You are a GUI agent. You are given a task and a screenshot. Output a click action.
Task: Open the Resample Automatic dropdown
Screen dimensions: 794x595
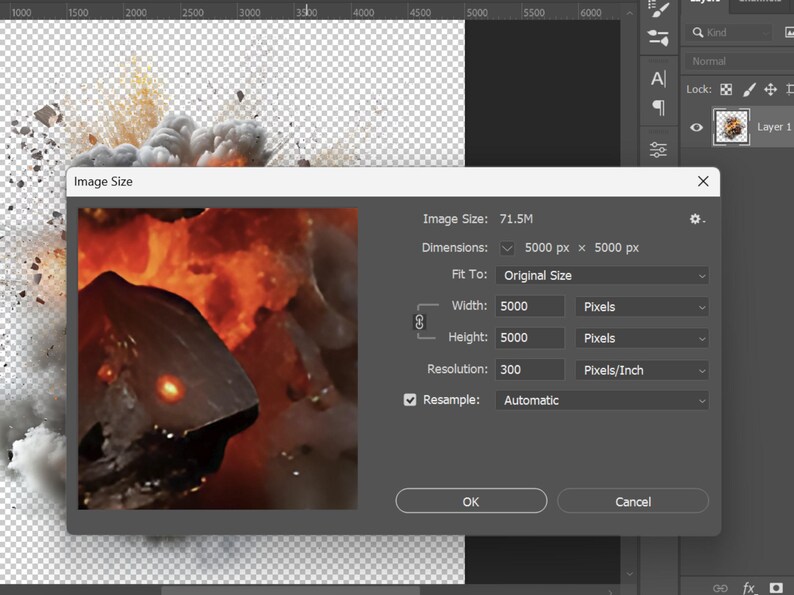[x=602, y=401]
